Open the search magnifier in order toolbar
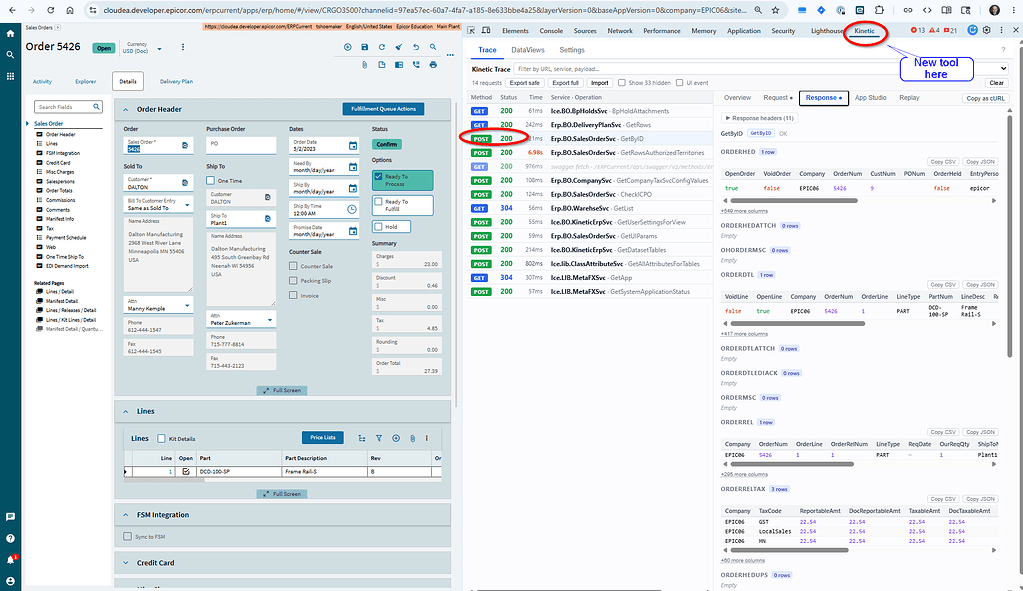The image size is (1023, 591). coord(433,47)
